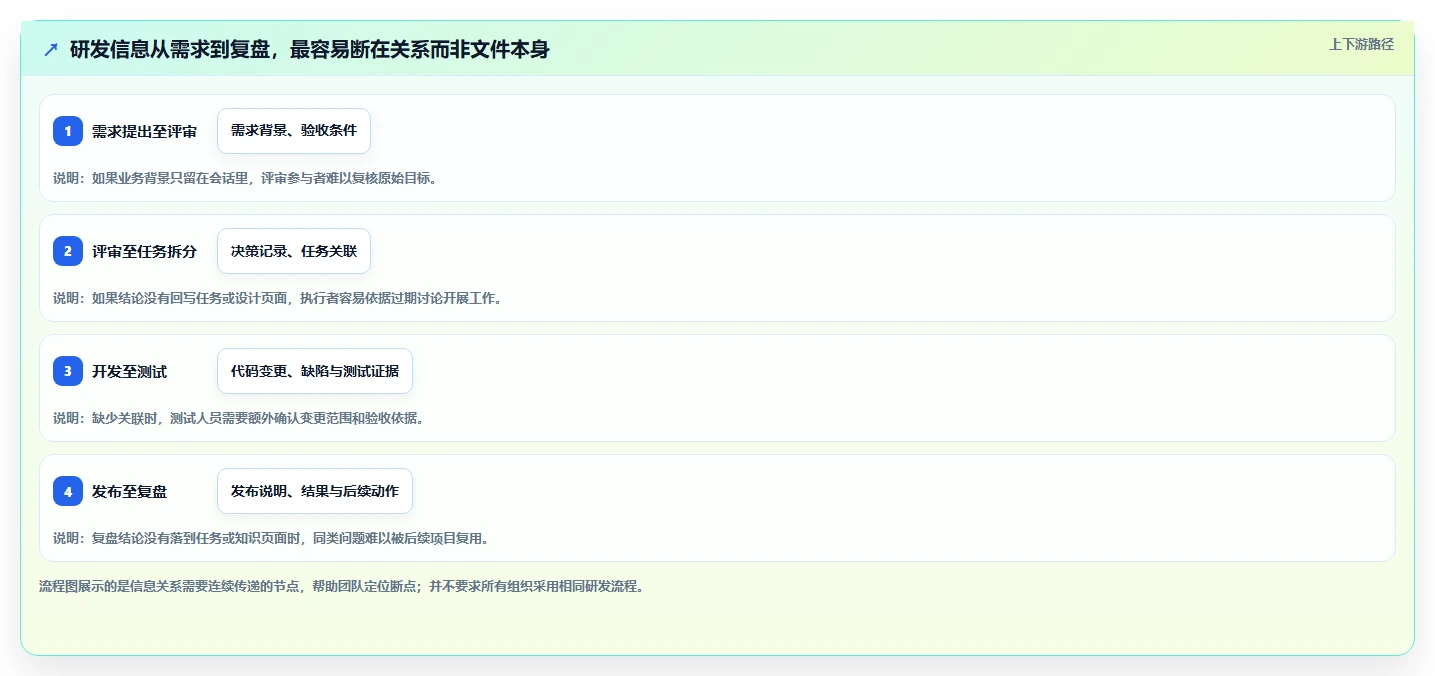Click the note about 复盘结论没有落到任务
The height and width of the screenshot is (676, 1435).
coord(271,538)
